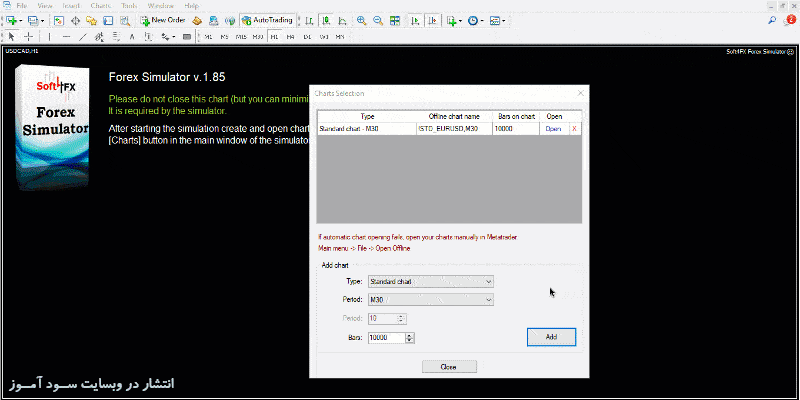Select the Crosshair tool
The image size is (800, 400).
pos(29,36)
